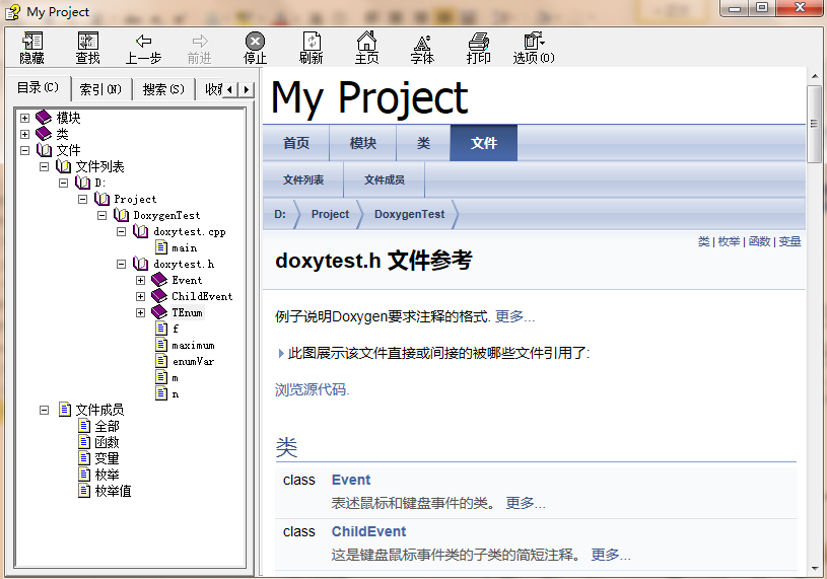Image resolution: width=827 pixels, height=579 pixels.
Task: Click the book icon beside 文件列表
Action: (x=63, y=166)
